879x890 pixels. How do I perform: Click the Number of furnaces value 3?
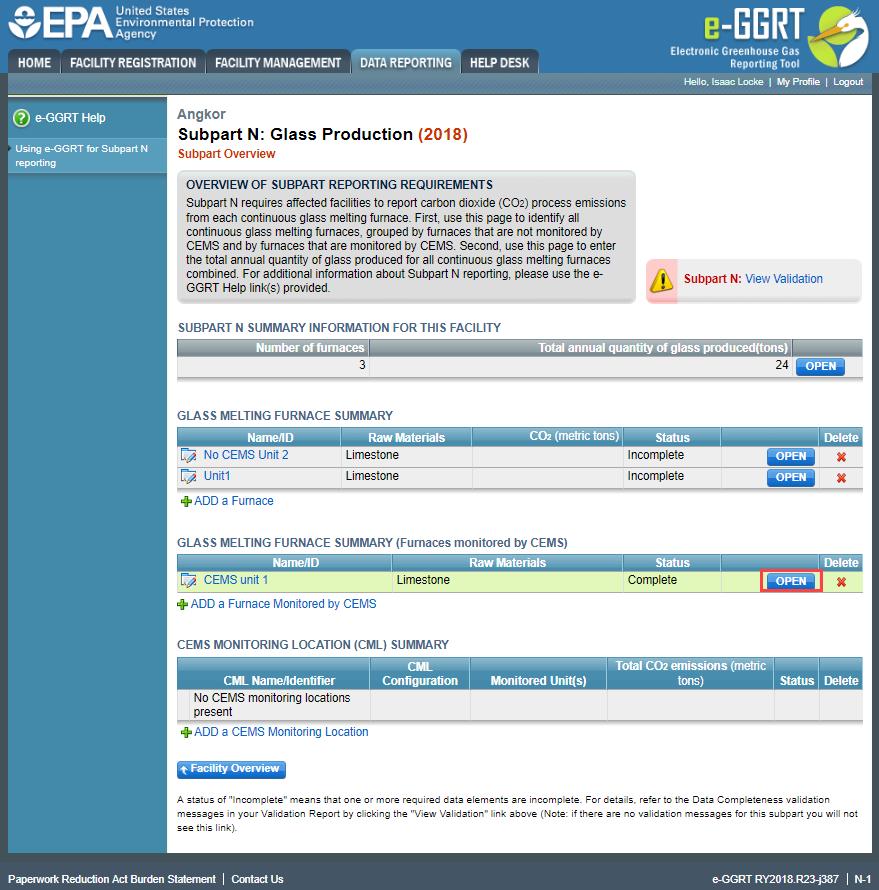(x=362, y=365)
